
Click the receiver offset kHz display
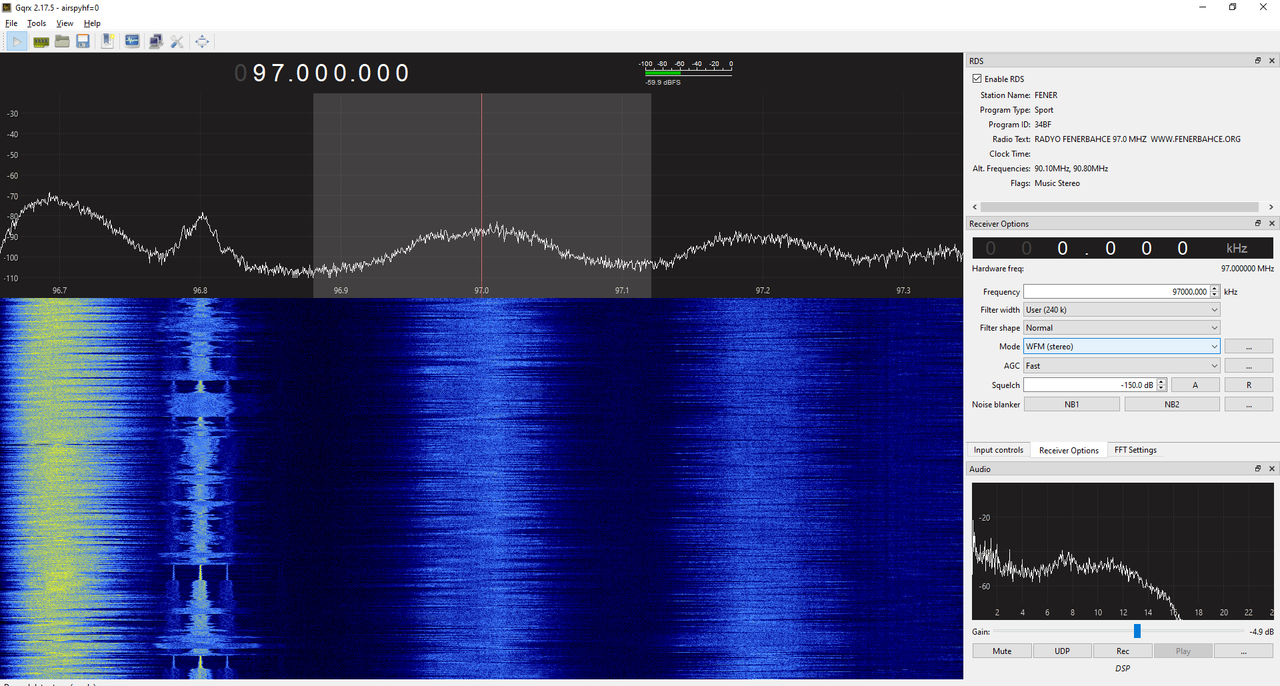(1123, 248)
